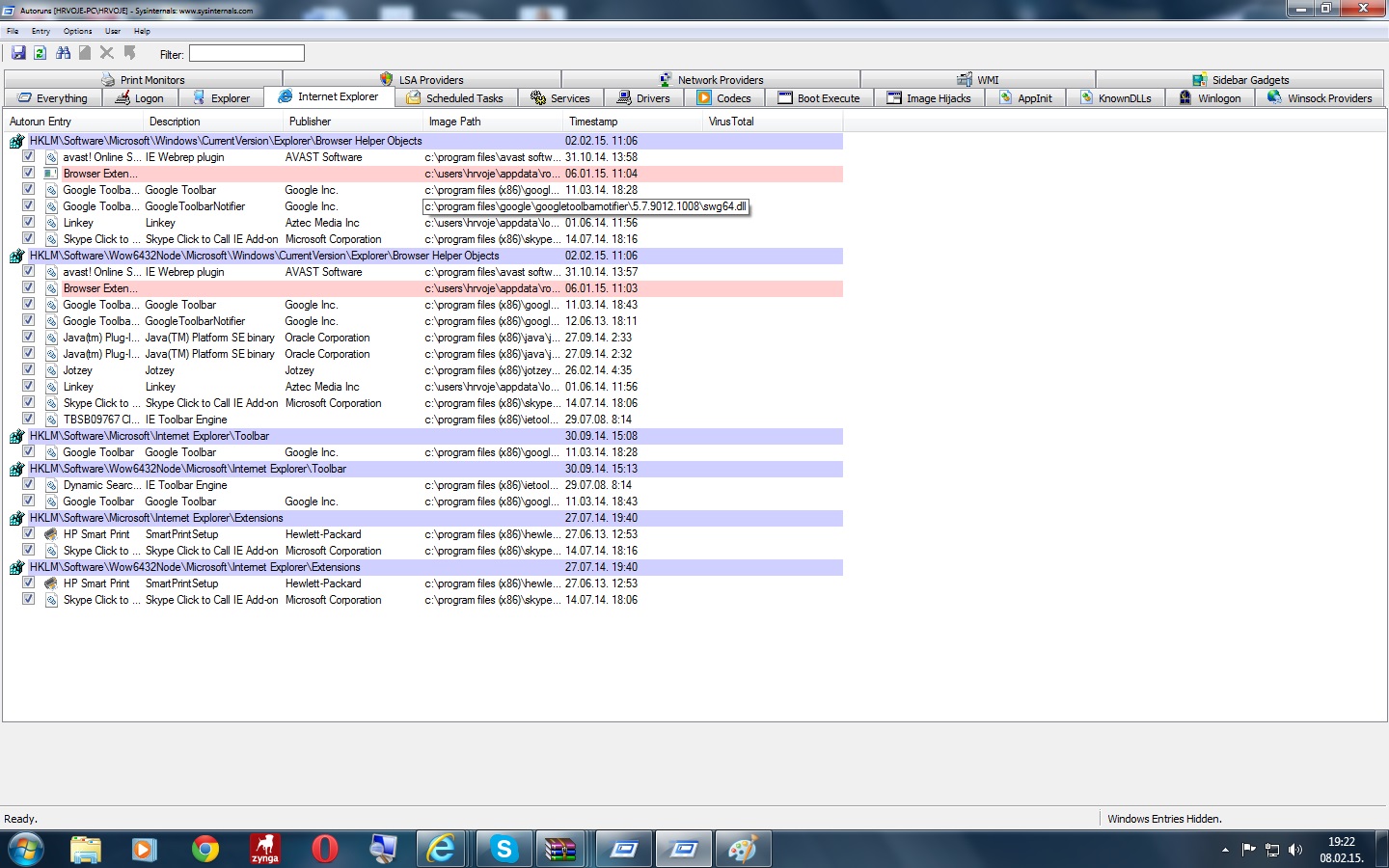This screenshot has width=1389, height=868.
Task: Click the Save toolbar icon
Action: pyautogui.click(x=18, y=53)
